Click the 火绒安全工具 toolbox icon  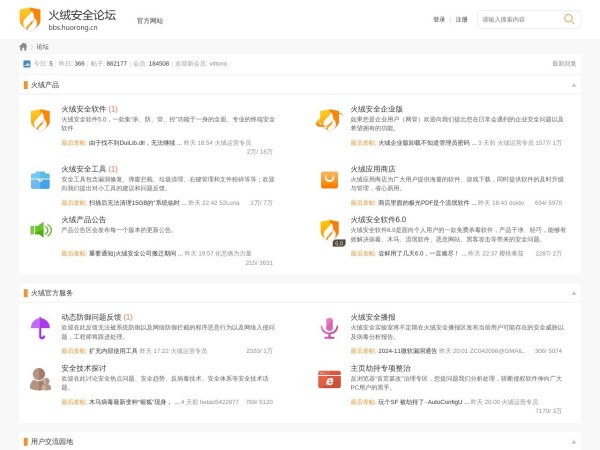click(x=40, y=180)
